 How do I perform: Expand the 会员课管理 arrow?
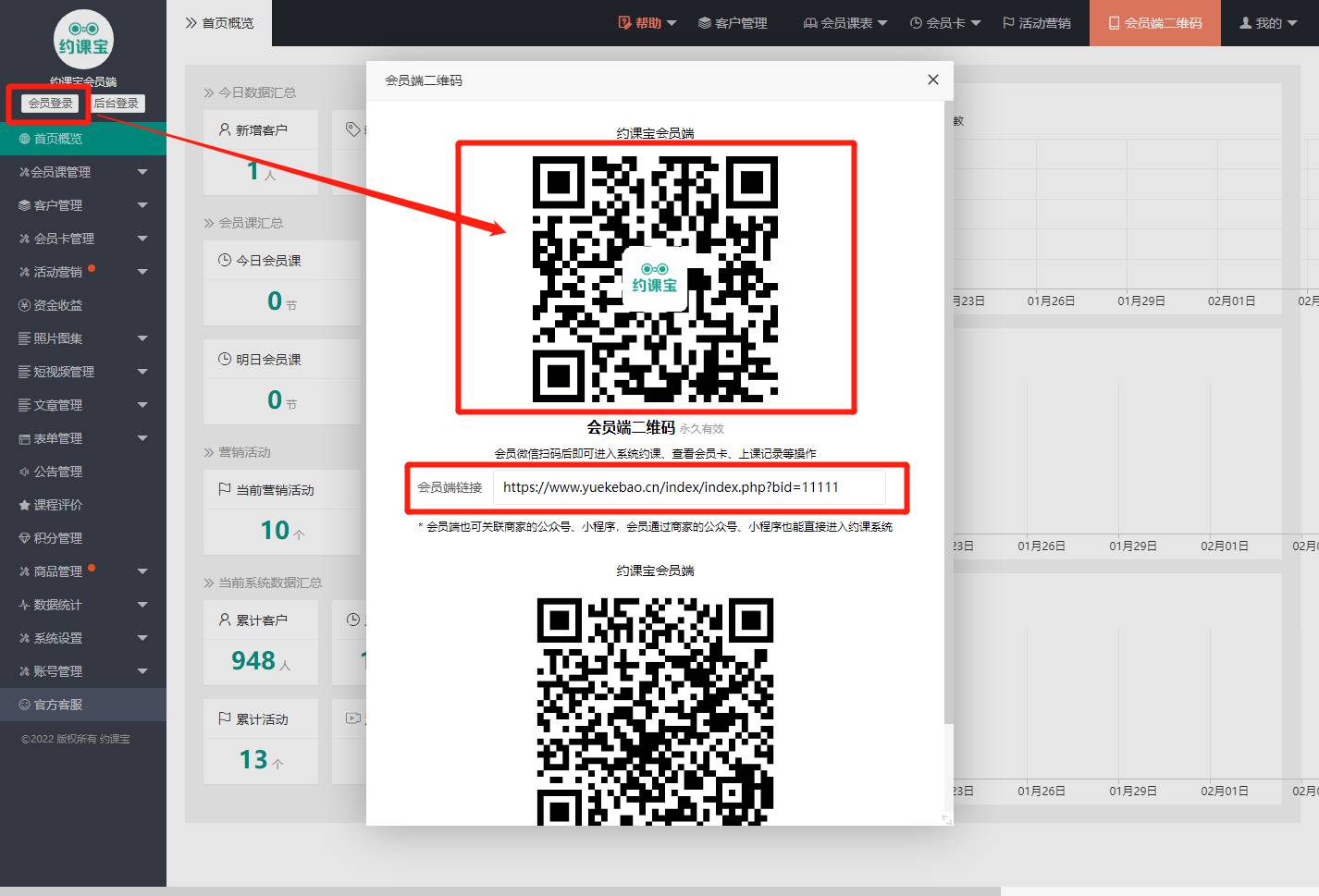click(142, 172)
